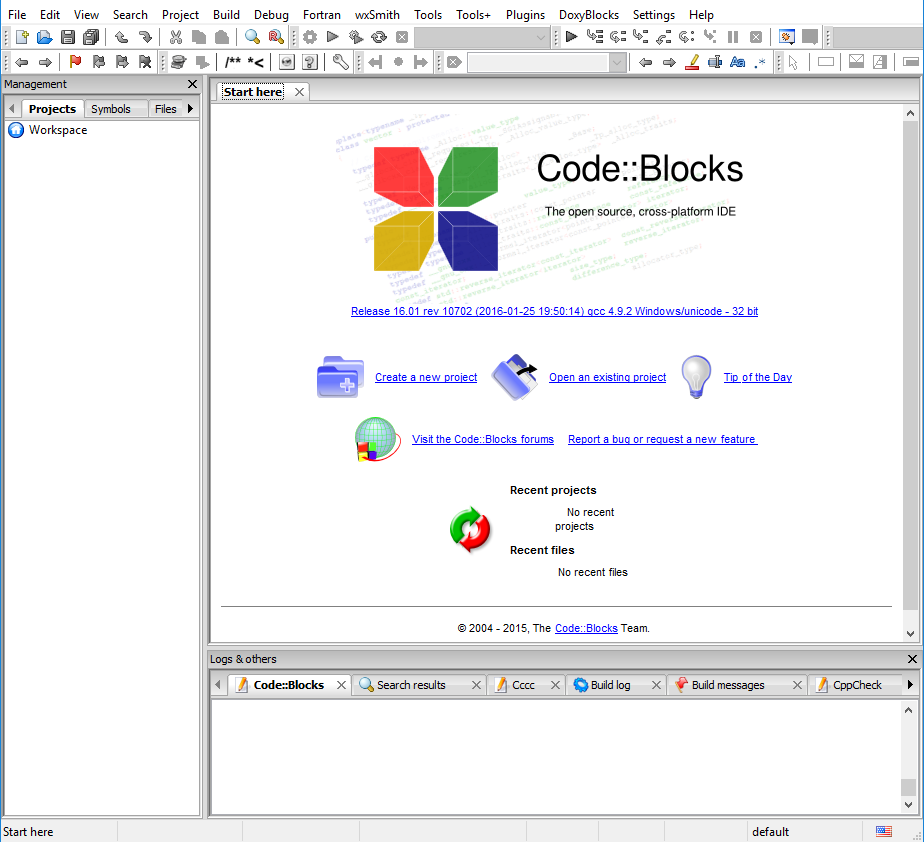The height and width of the screenshot is (842, 924).
Task: Toggle selected text highlight-only option
Action: click(x=715, y=62)
